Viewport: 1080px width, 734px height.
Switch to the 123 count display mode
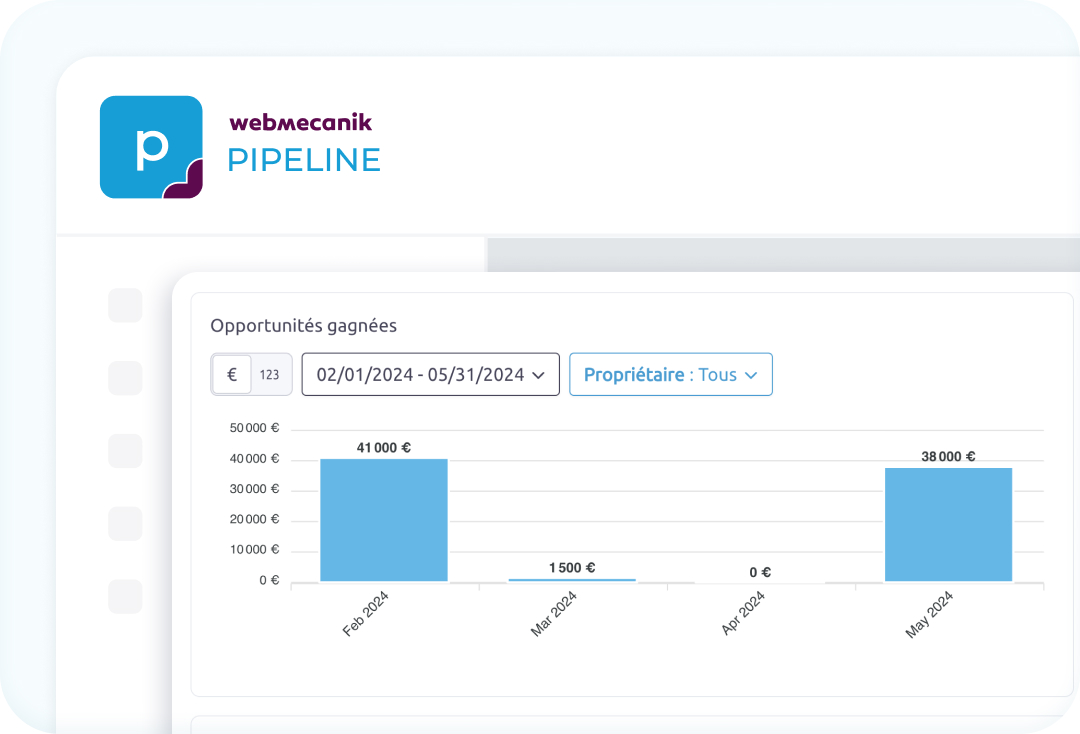click(x=270, y=375)
